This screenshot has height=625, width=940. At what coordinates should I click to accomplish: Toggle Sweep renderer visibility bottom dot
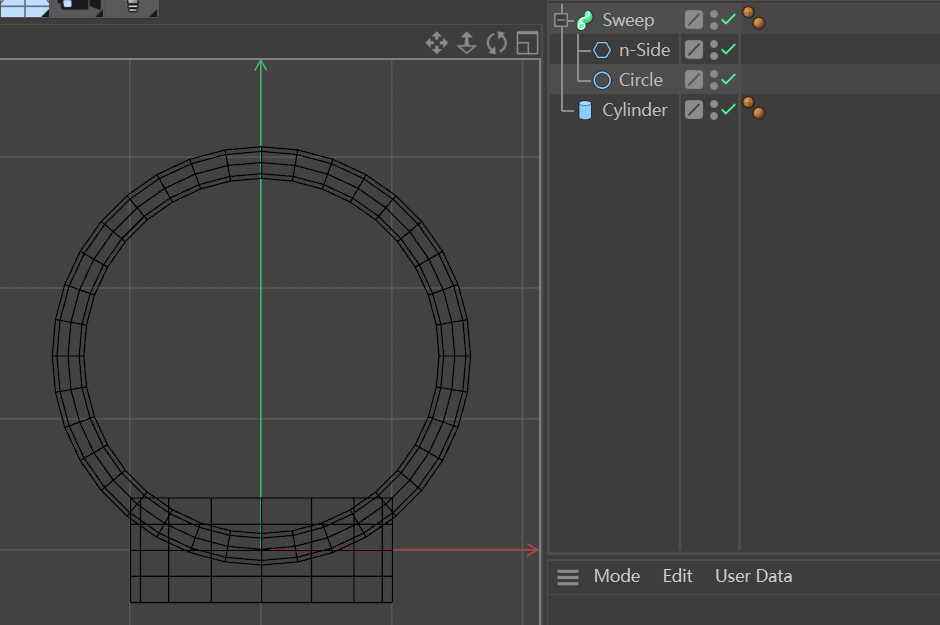pyautogui.click(x=713, y=25)
